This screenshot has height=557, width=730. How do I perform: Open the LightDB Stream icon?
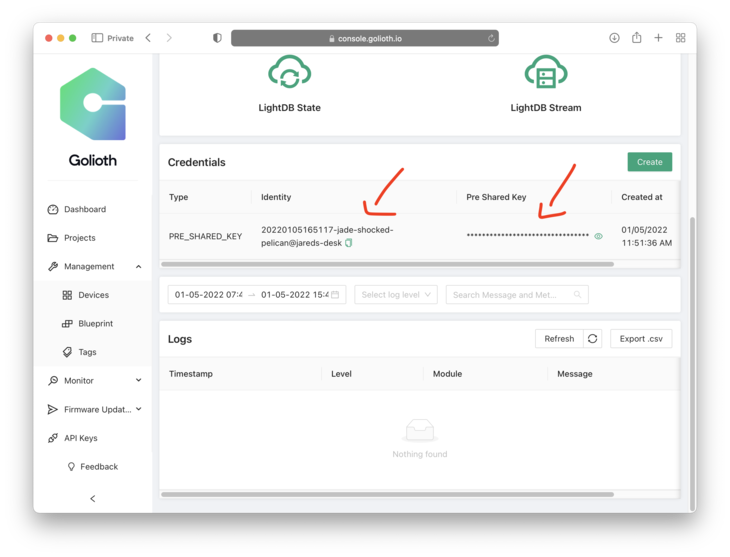pos(546,72)
